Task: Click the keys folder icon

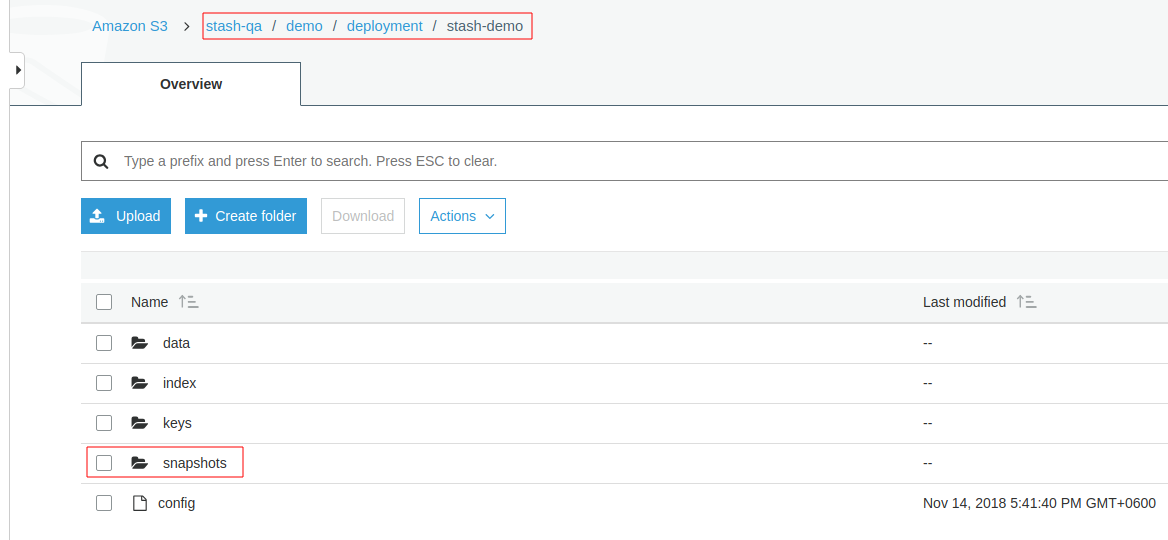Action: (x=139, y=423)
